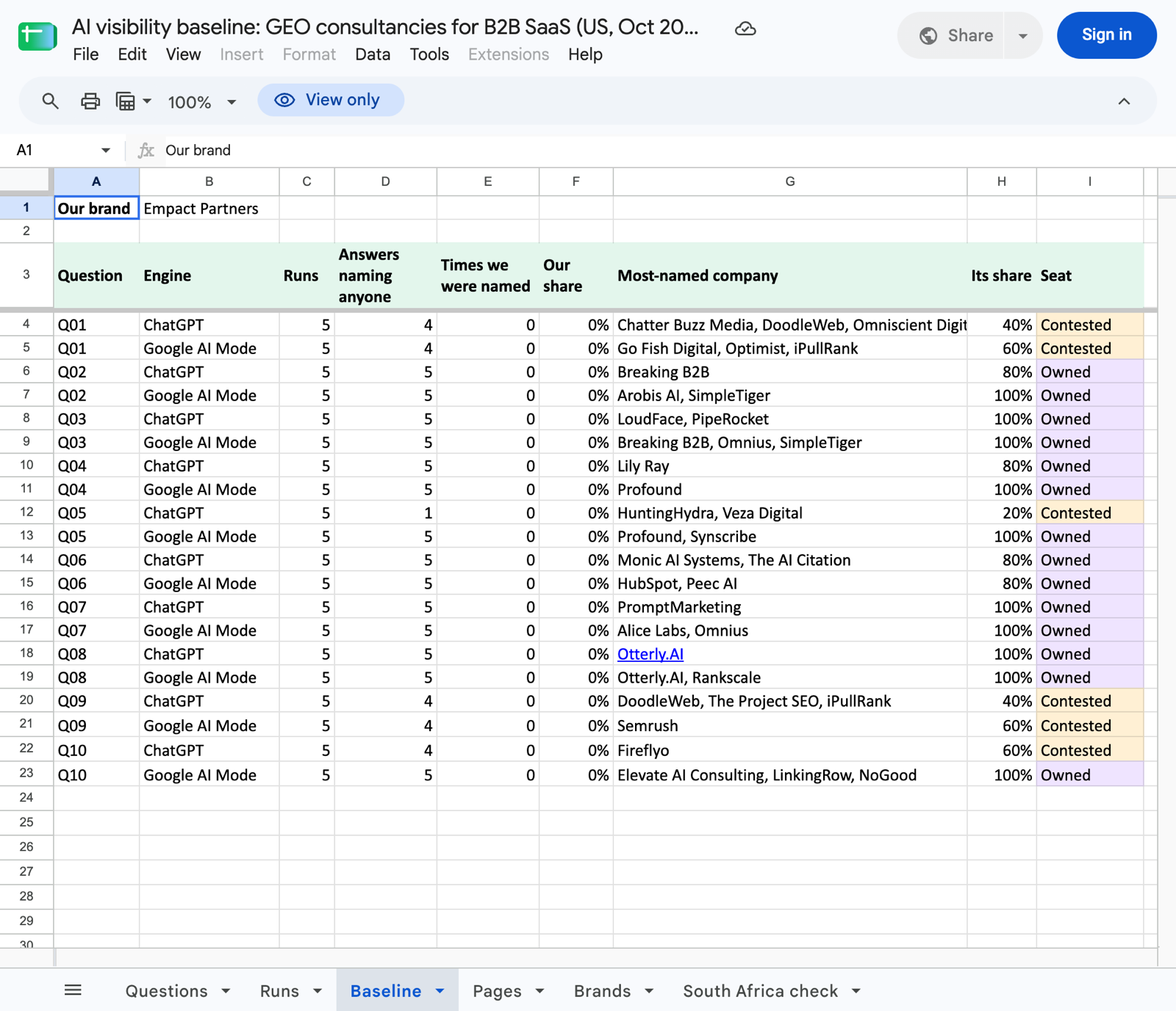Switch to the Pages sheet tab

pyautogui.click(x=497, y=990)
